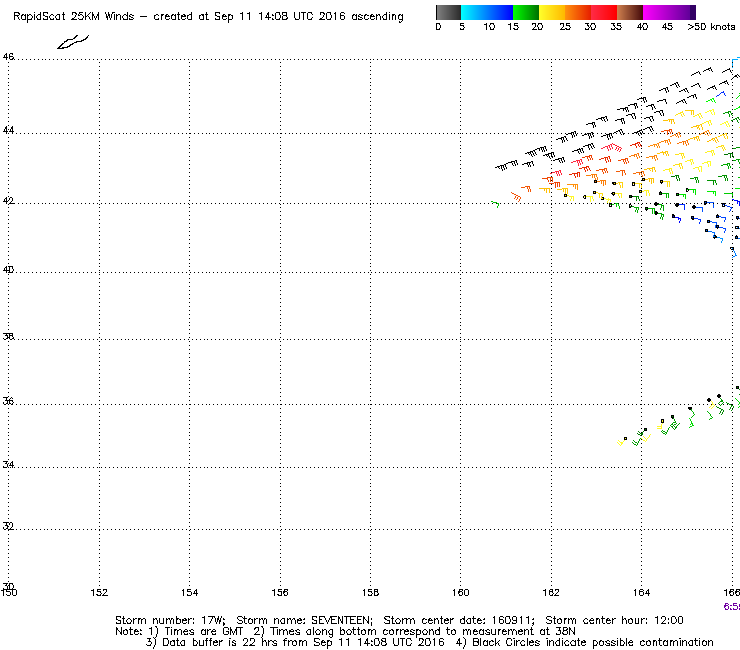
Task: Click the latitude label '38'
Action: pos(8,337)
